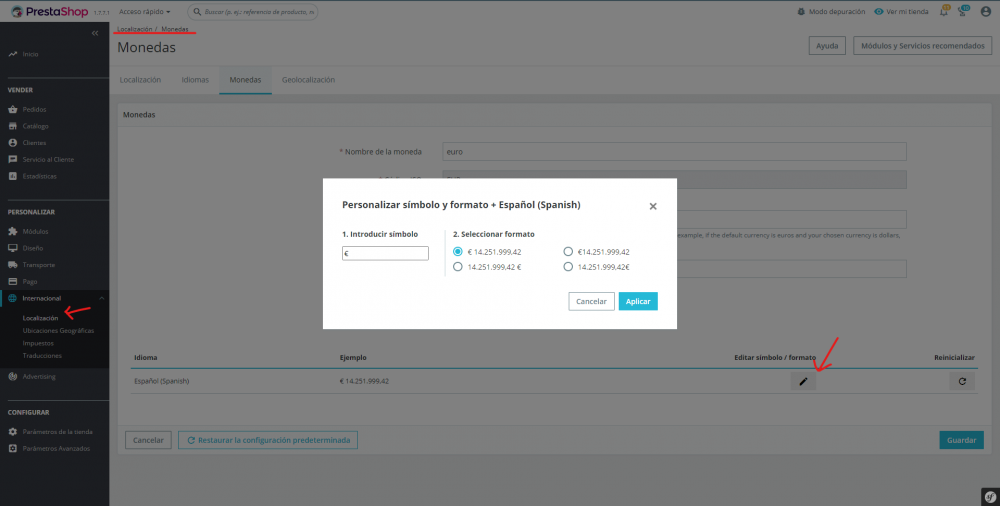
Task: Open Impuestos submenu item
Action: point(38,343)
